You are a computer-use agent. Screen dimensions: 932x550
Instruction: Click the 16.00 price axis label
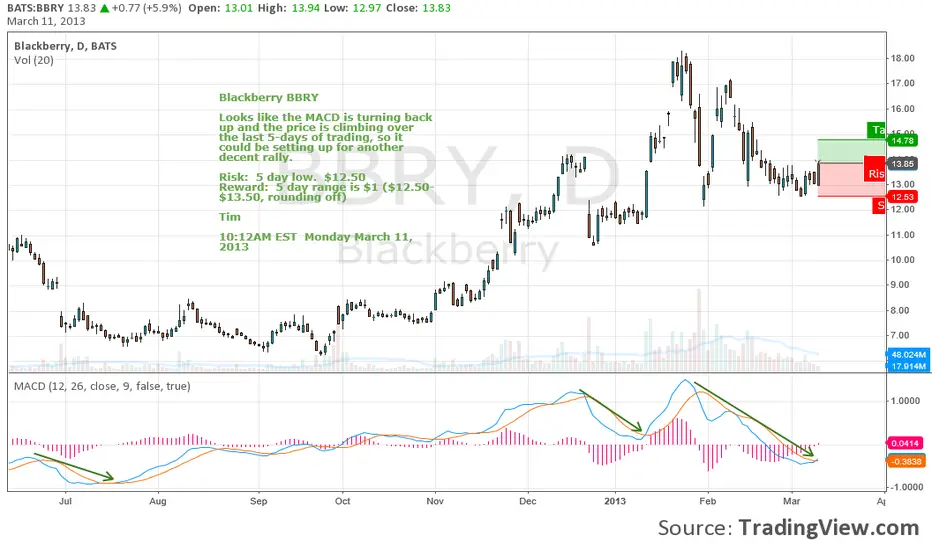click(902, 109)
